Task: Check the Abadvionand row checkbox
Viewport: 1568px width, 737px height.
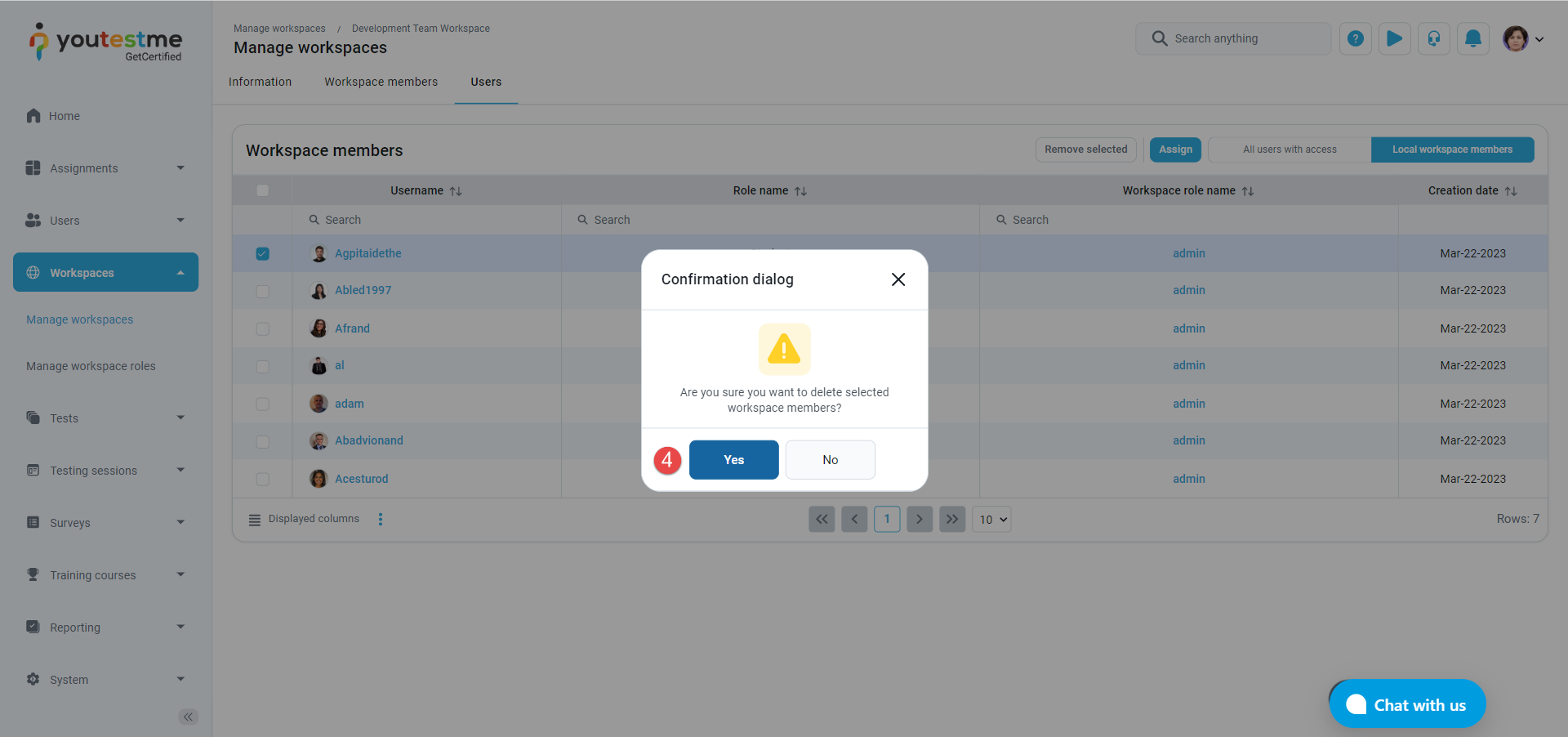Action: click(x=262, y=441)
